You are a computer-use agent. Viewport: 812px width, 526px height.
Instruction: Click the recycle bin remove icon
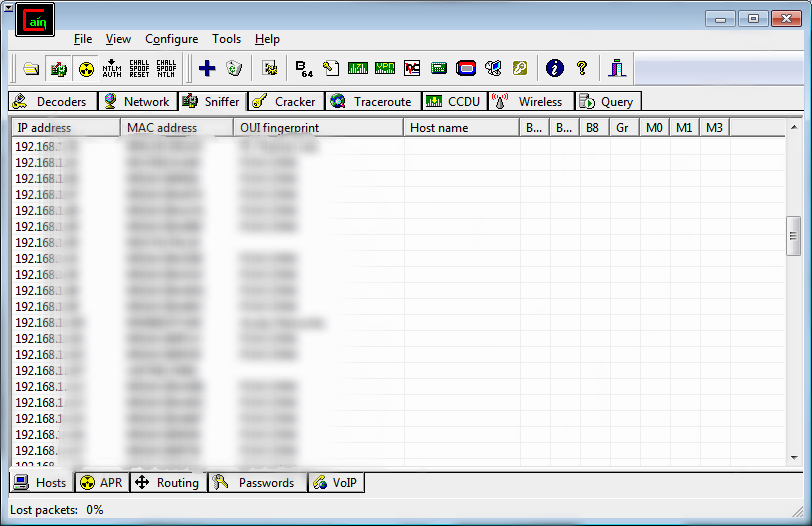[x=234, y=68]
